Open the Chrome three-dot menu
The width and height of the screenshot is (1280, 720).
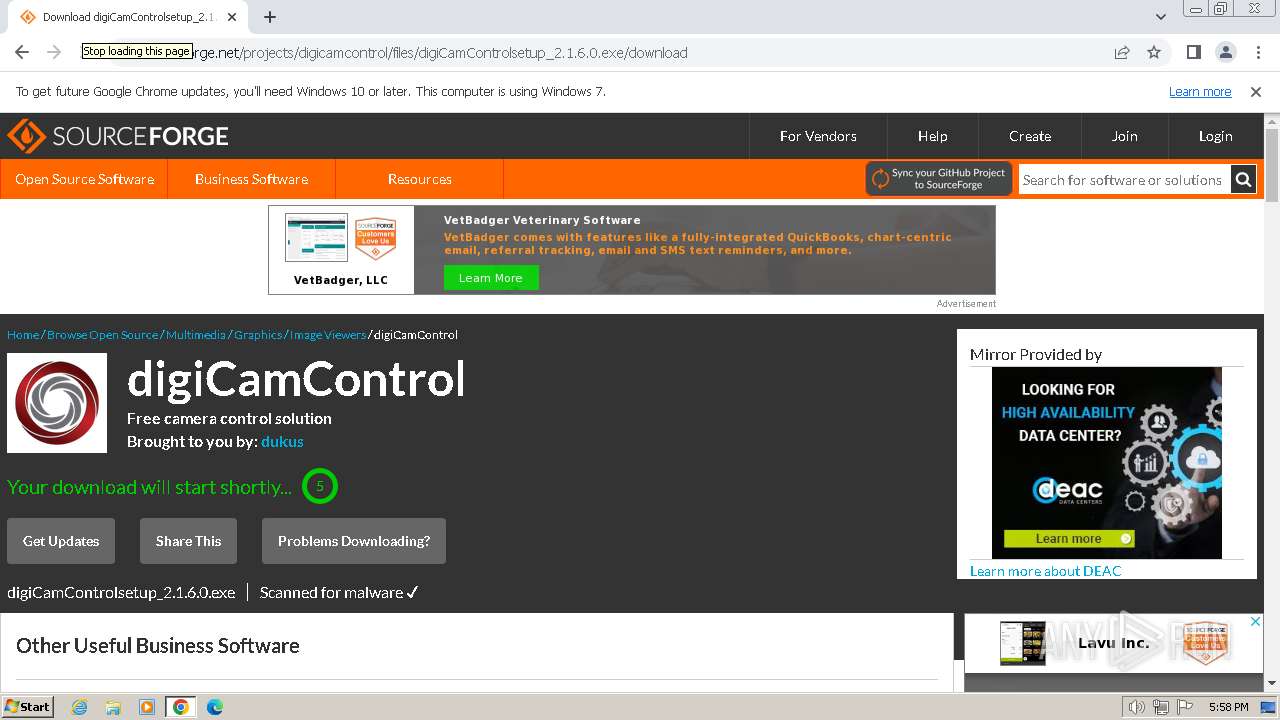pyautogui.click(x=1257, y=52)
